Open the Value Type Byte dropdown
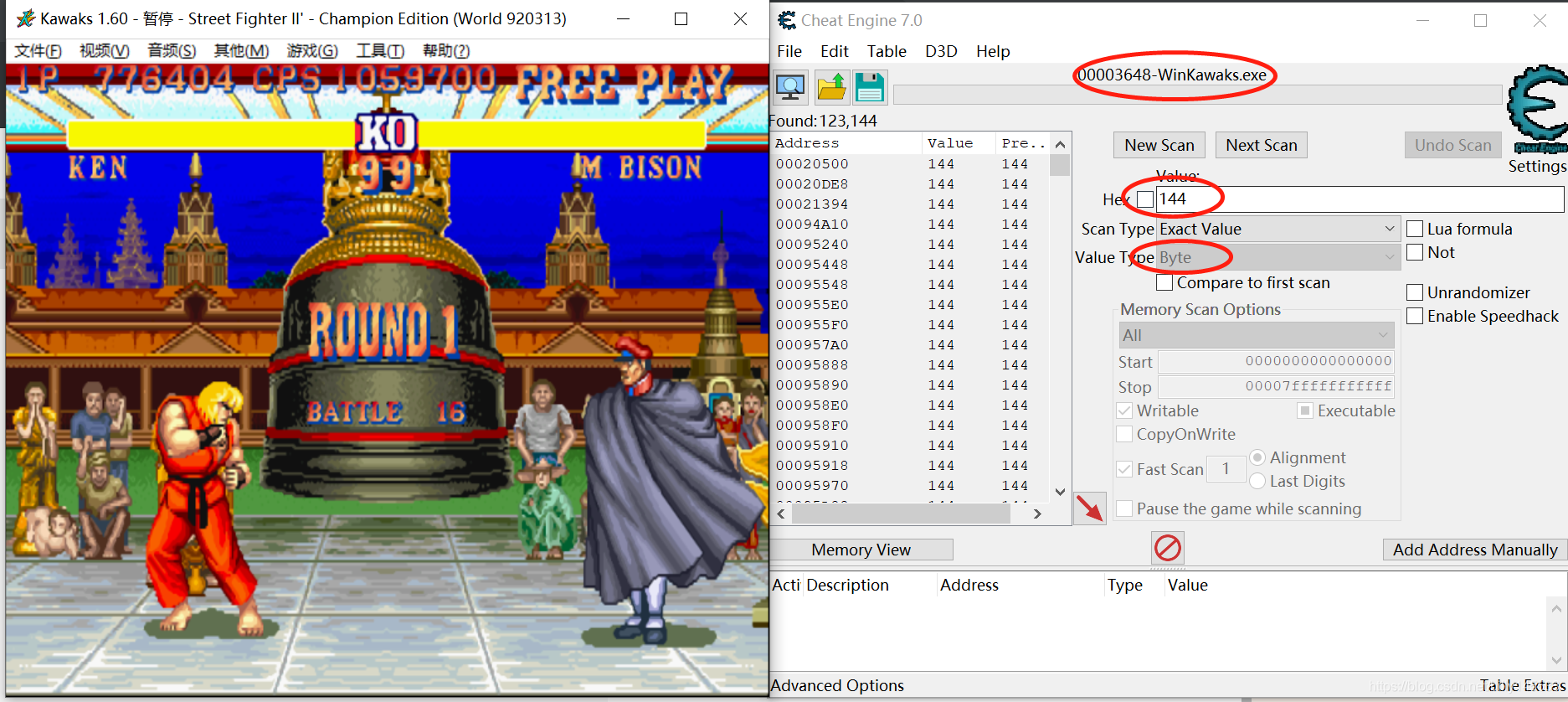This screenshot has width=1568, height=702. (1278, 257)
